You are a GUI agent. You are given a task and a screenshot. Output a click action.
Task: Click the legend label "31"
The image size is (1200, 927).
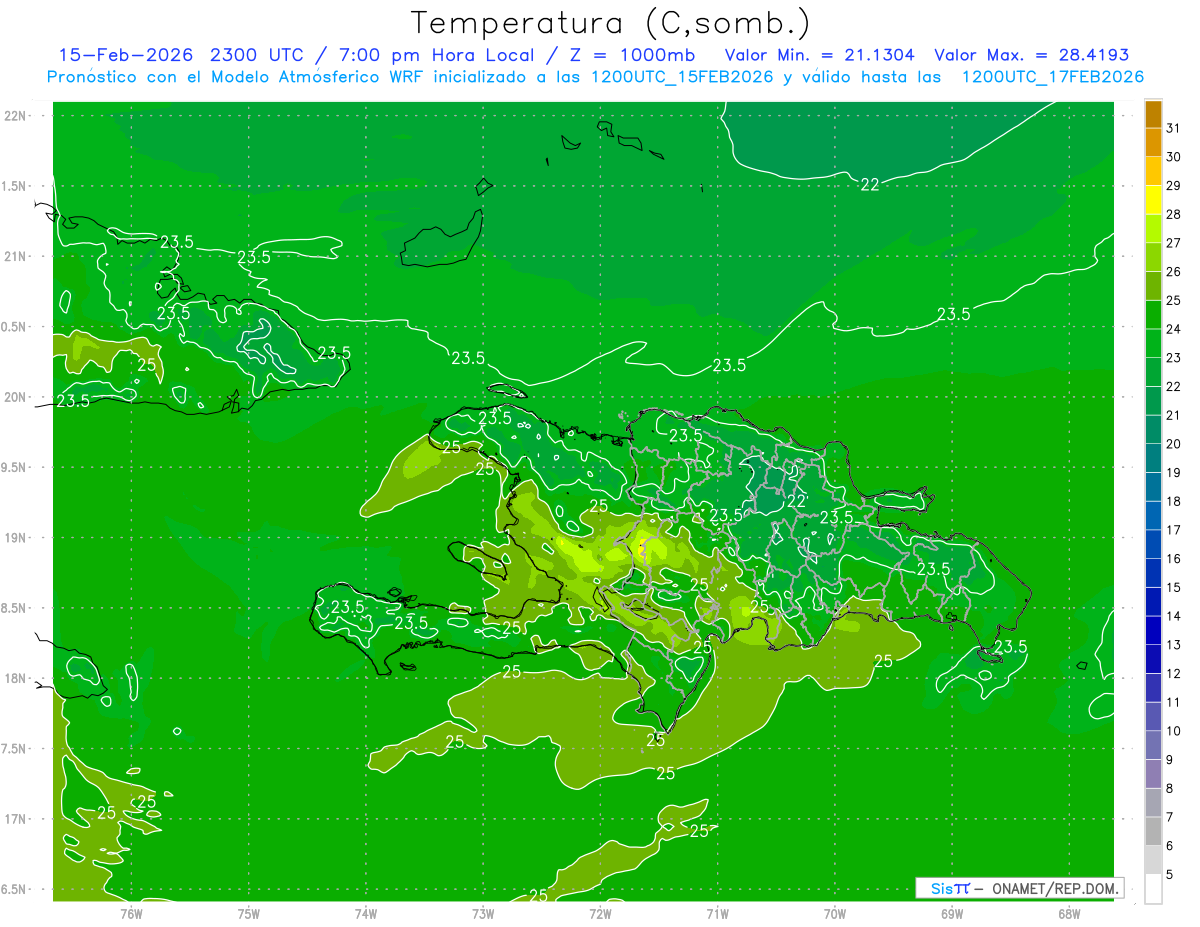[1174, 128]
